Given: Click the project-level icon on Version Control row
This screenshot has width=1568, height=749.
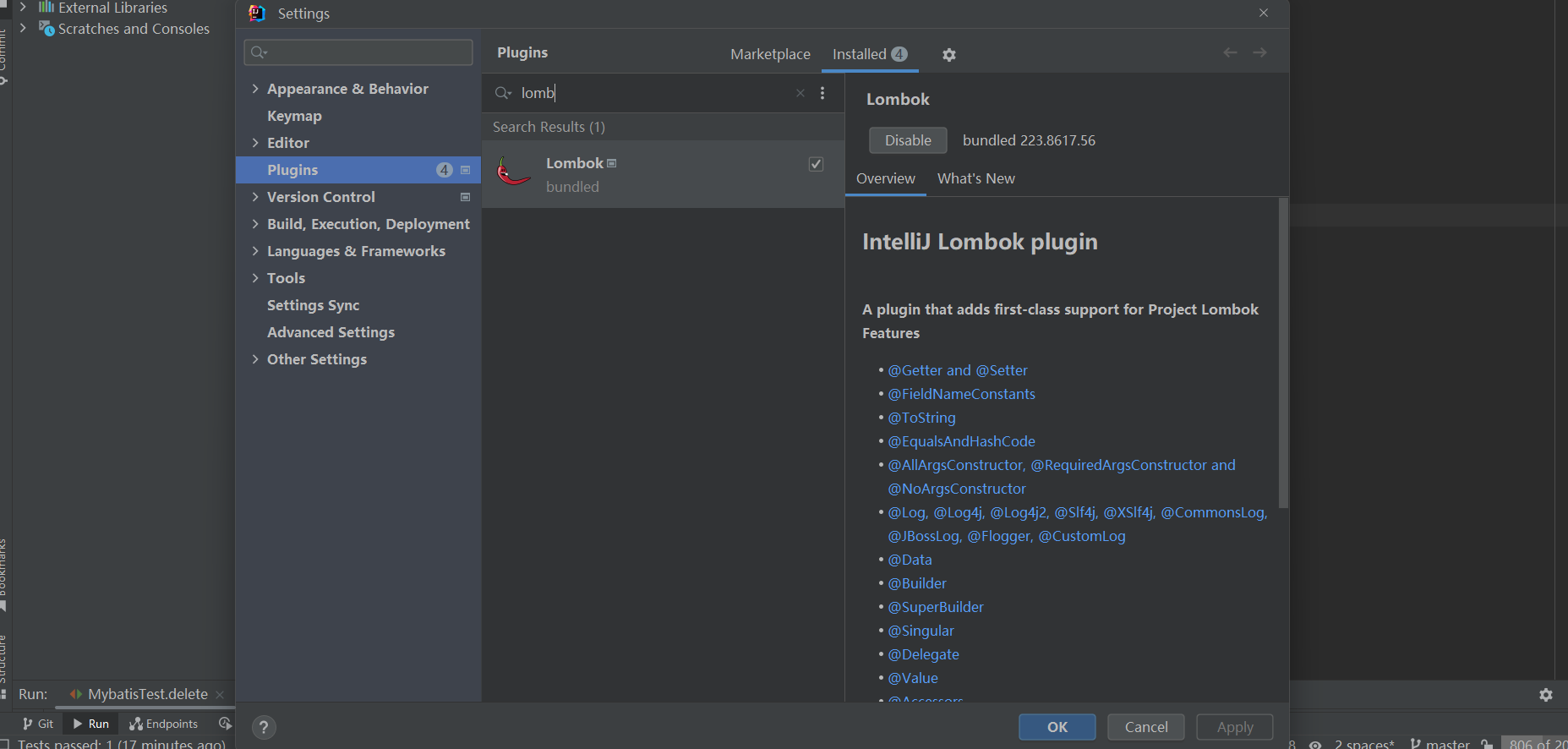Looking at the screenshot, I should (x=465, y=197).
